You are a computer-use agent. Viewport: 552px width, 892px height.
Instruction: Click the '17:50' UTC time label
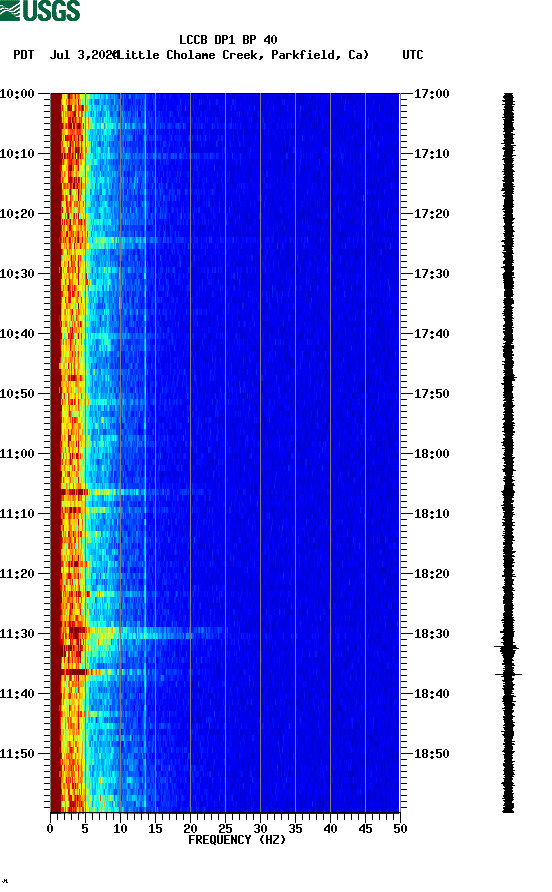coord(431,394)
